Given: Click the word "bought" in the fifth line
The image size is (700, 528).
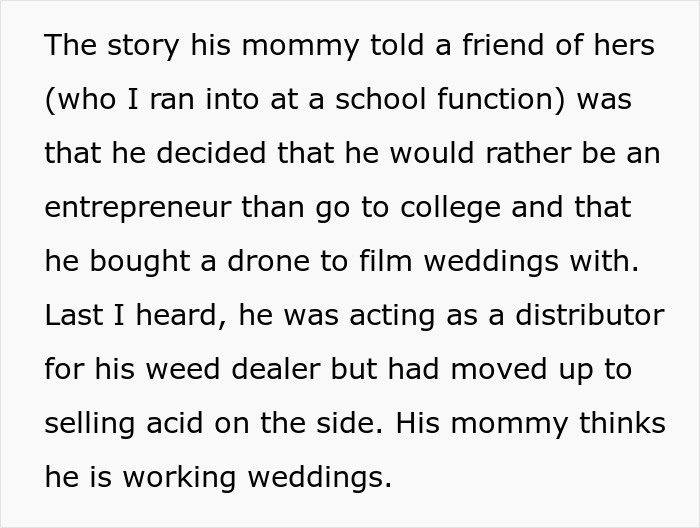Looking at the screenshot, I should (140, 262).
